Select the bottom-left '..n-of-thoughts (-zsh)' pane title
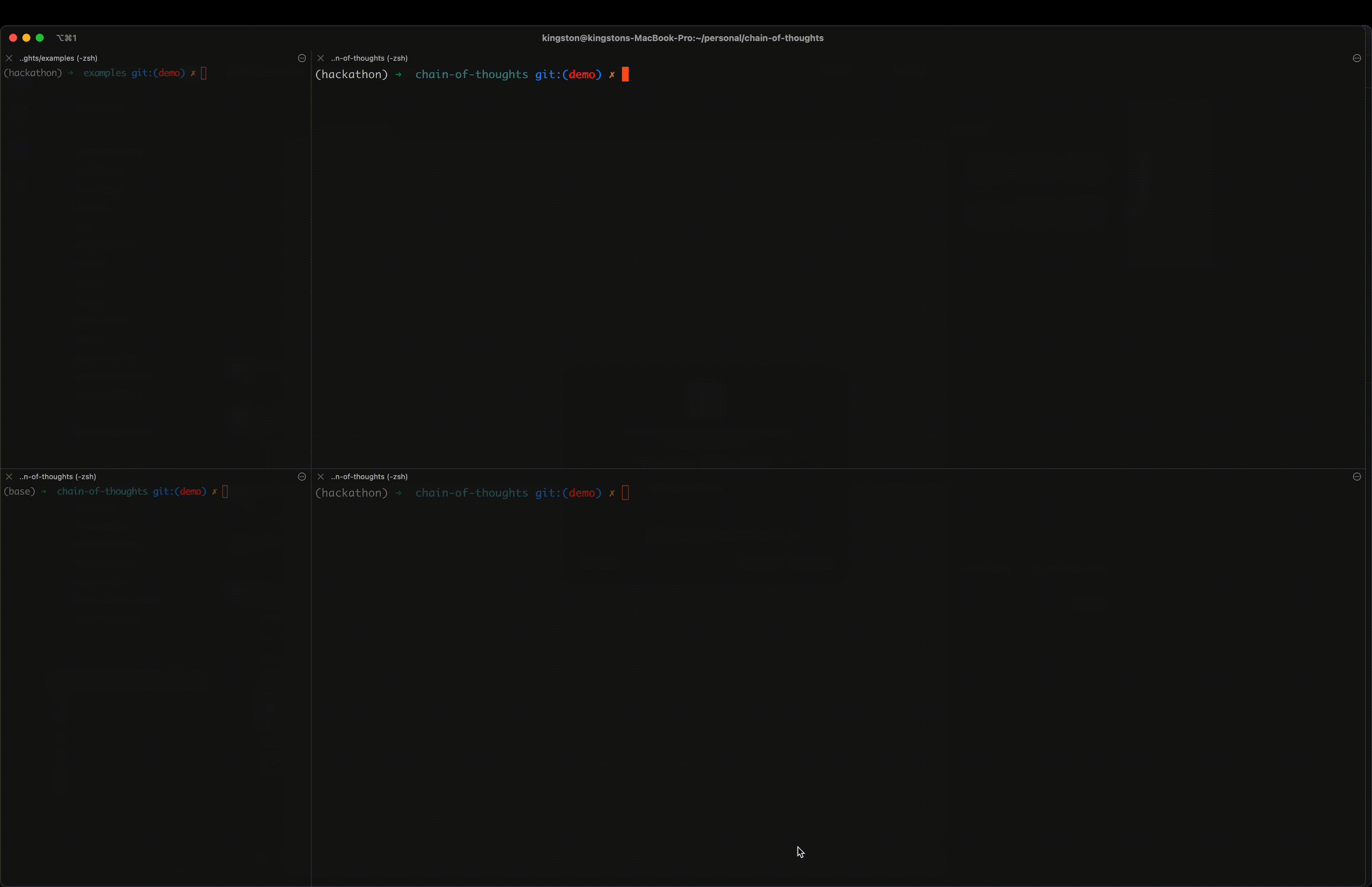Viewport: 1372px width, 887px height. (58, 476)
